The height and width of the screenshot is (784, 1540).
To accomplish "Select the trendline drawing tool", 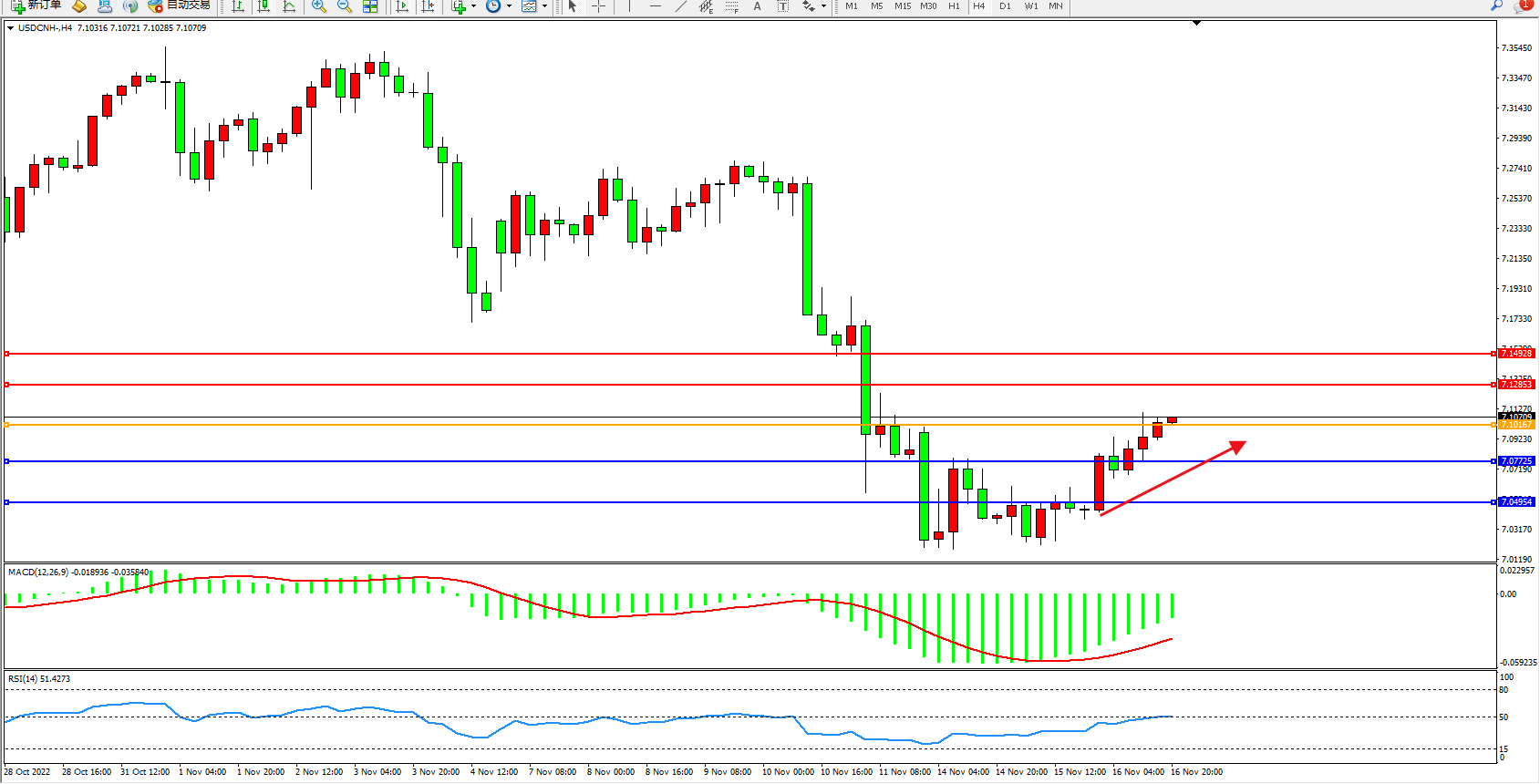I will click(680, 6).
